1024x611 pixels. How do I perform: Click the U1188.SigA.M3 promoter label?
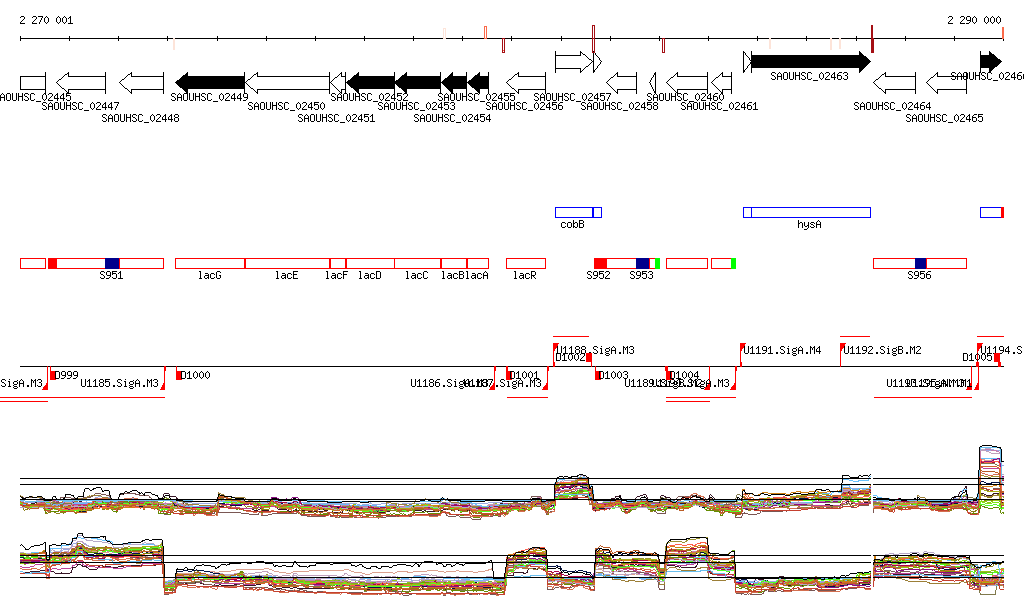click(596, 351)
